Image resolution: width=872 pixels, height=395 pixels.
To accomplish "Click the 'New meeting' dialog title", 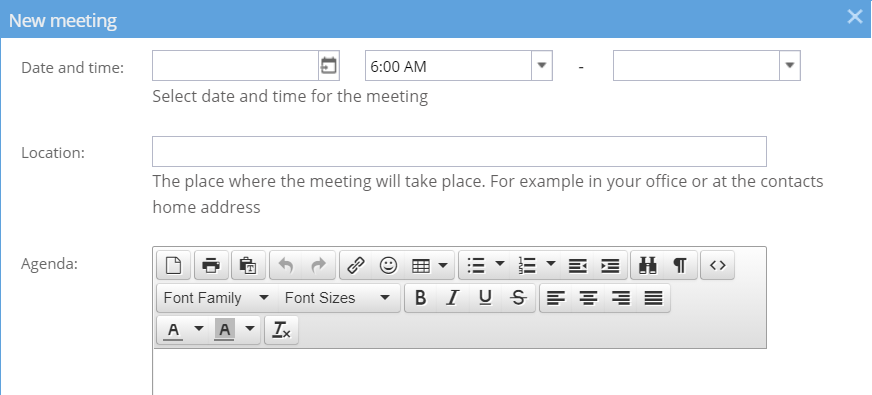I will [x=63, y=21].
